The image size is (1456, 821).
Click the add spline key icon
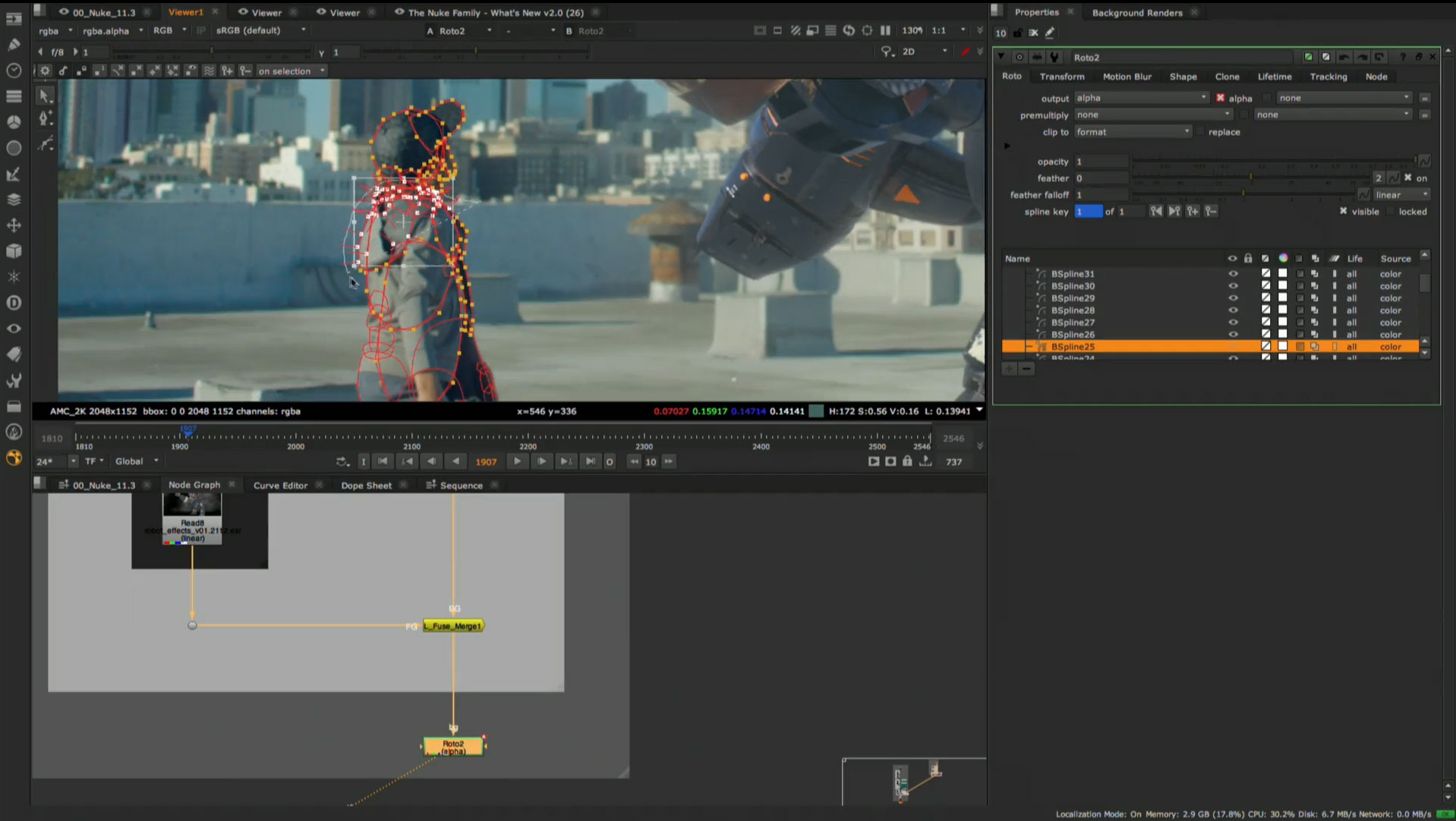pyautogui.click(x=1193, y=212)
